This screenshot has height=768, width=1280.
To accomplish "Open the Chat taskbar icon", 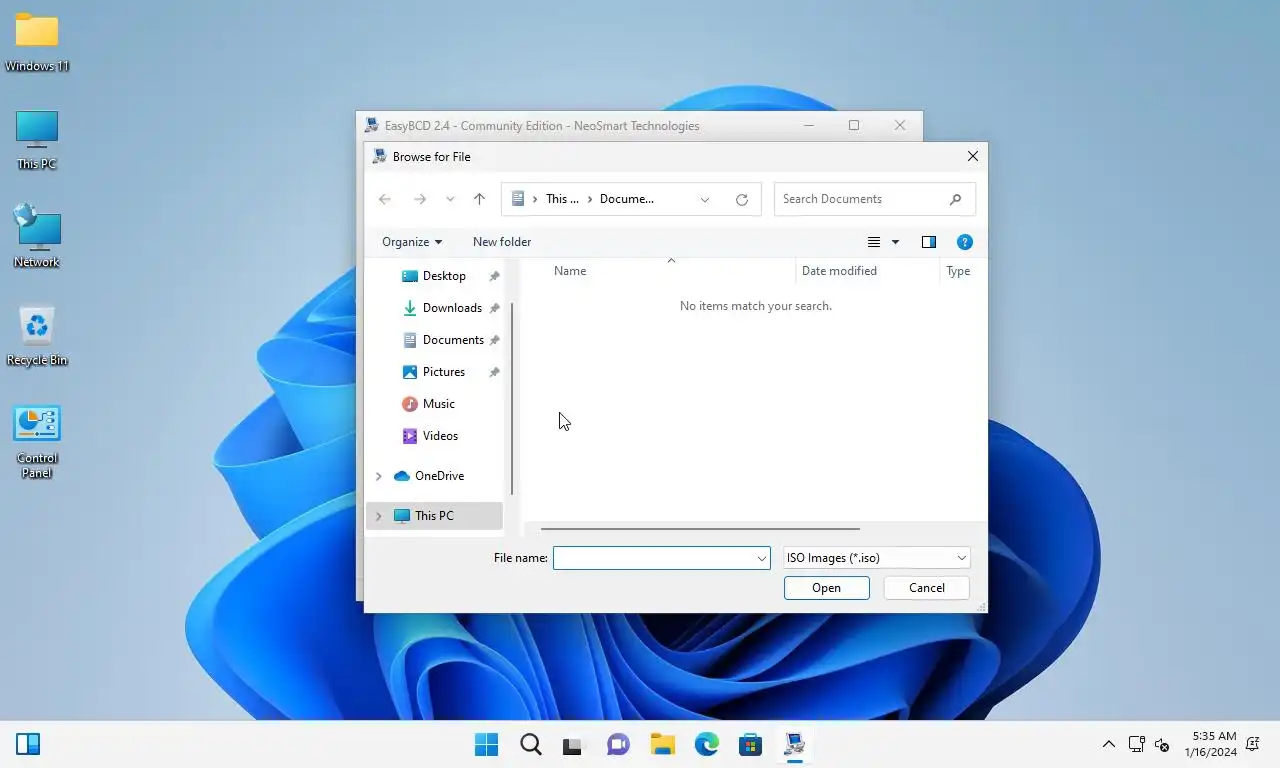I will coord(619,745).
